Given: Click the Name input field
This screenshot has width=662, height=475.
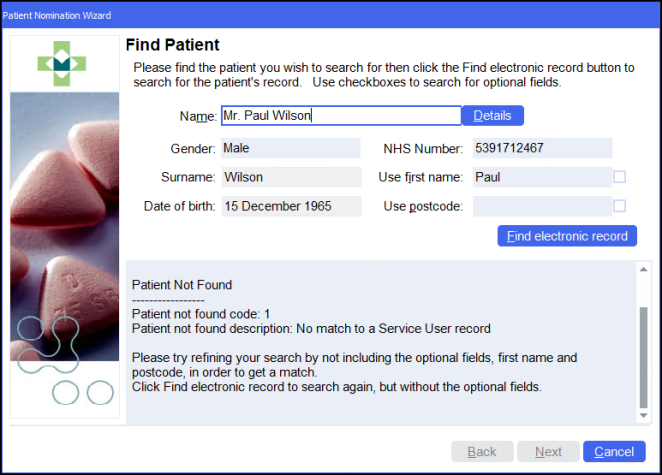Looking at the screenshot, I should coord(340,116).
